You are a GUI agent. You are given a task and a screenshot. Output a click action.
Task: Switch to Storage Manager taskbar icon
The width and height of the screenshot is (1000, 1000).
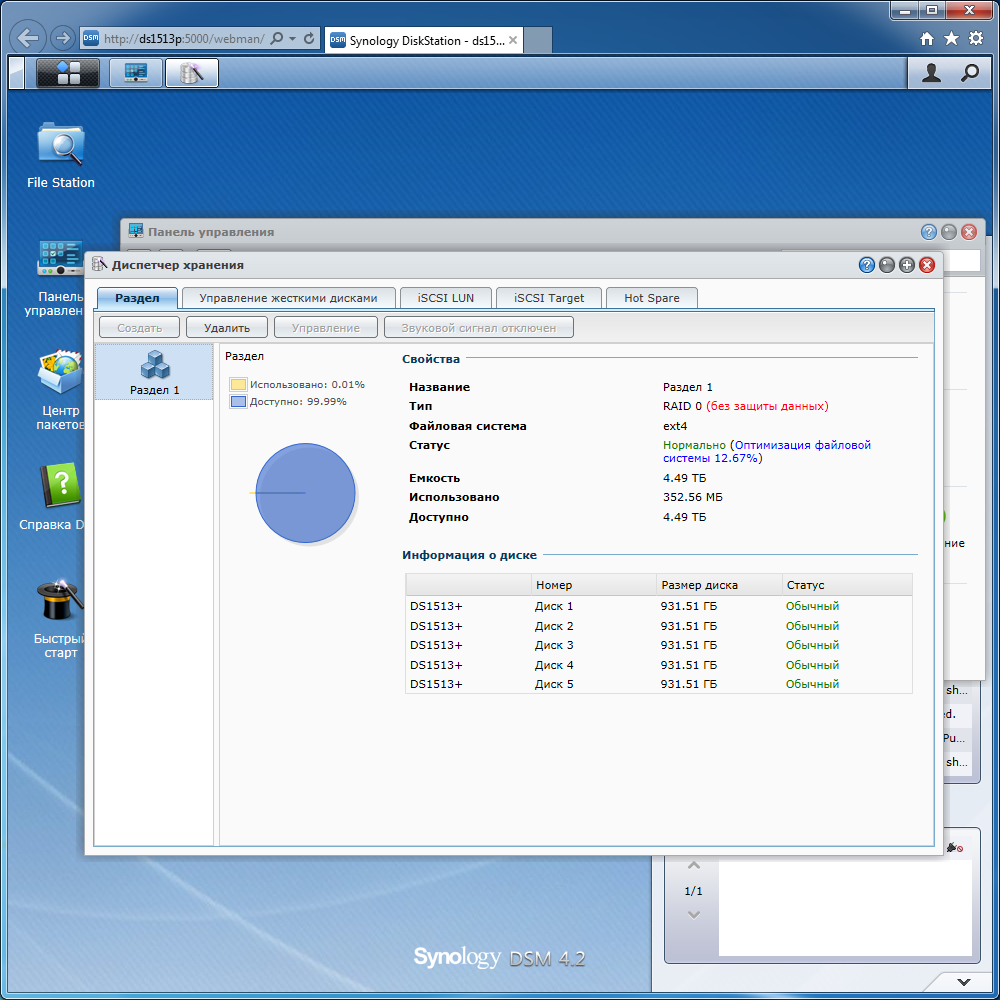[192, 73]
